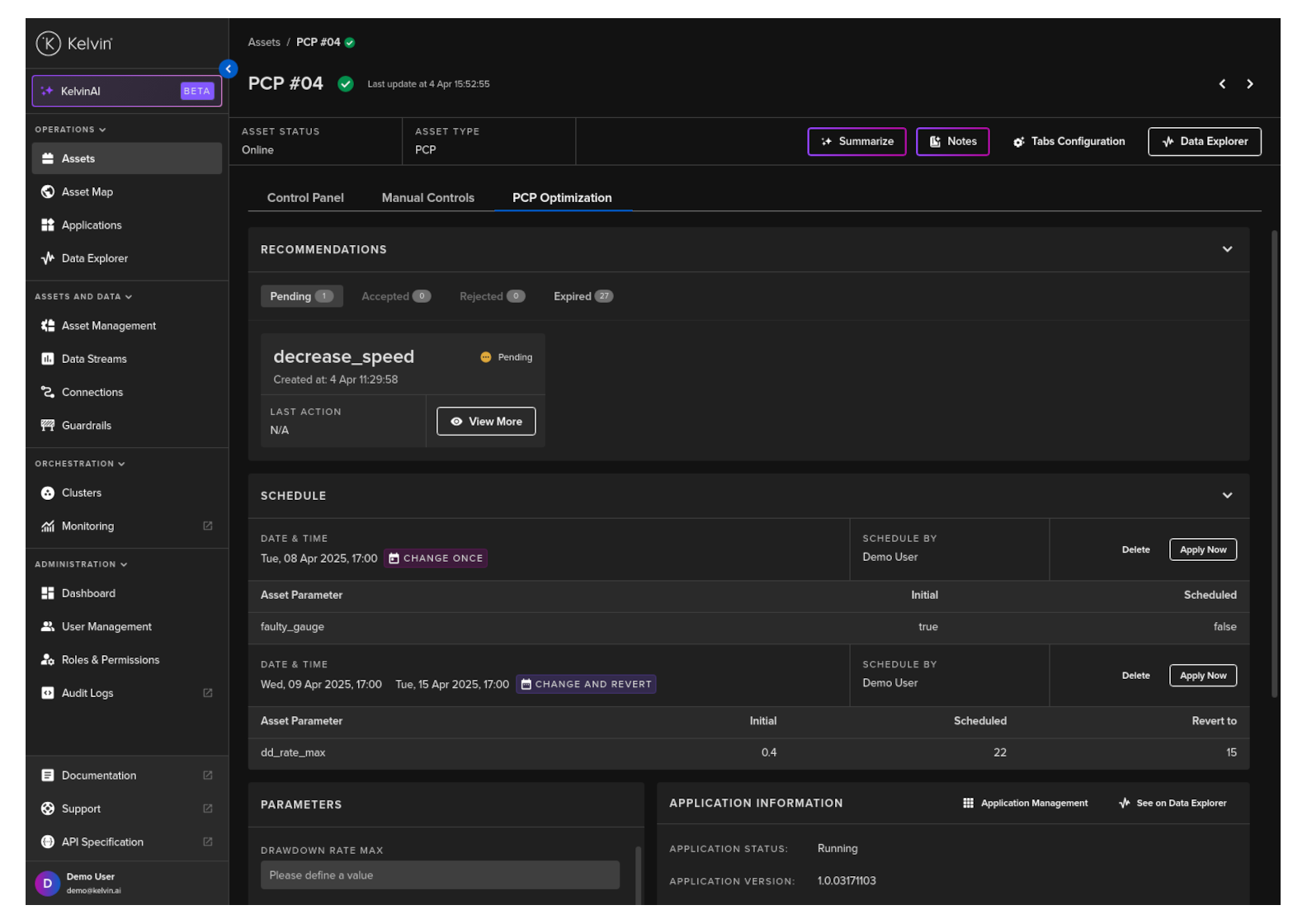Open Data Streams in the sidebar

[93, 359]
